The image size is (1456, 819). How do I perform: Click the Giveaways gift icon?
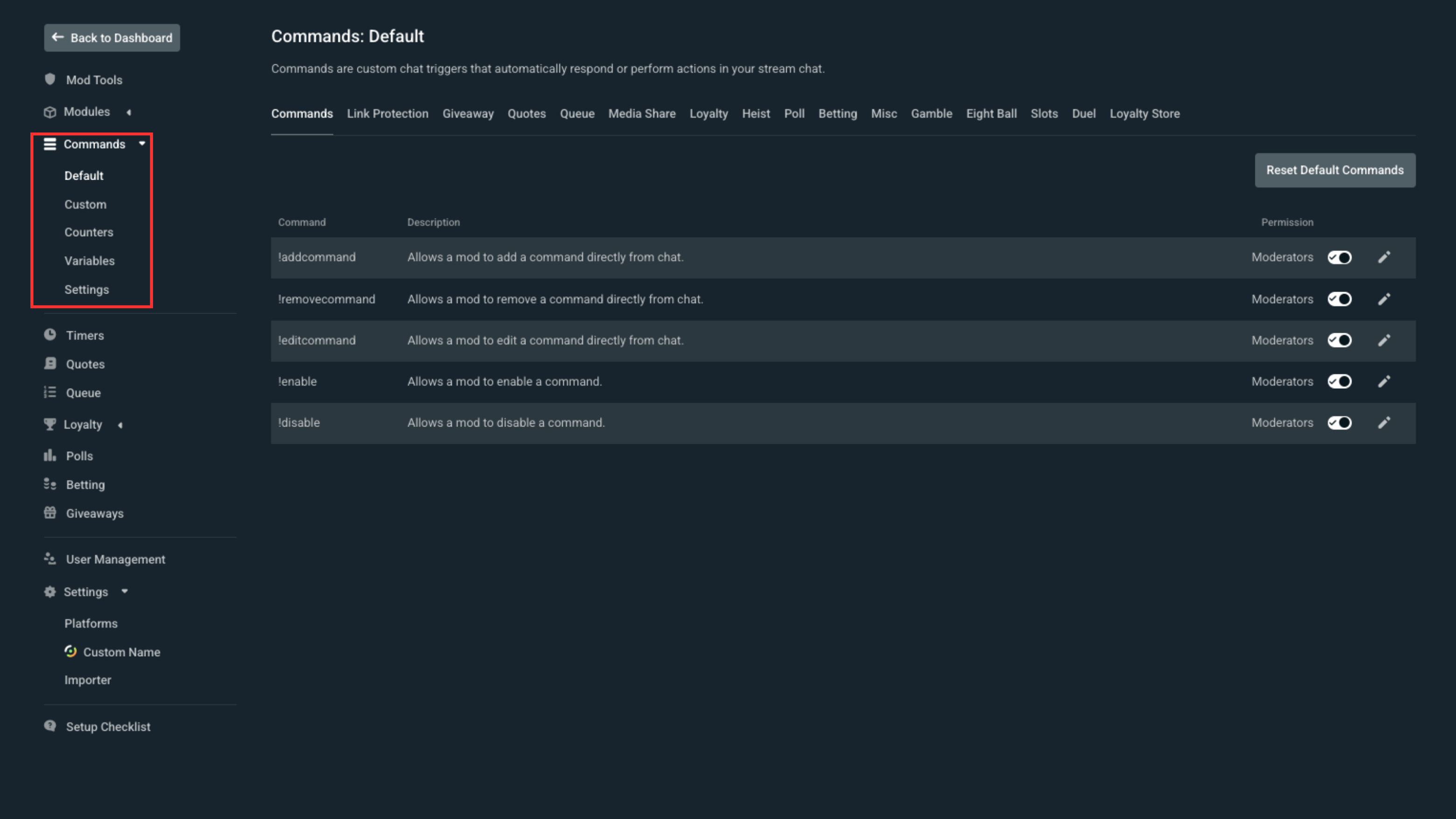[x=50, y=513]
